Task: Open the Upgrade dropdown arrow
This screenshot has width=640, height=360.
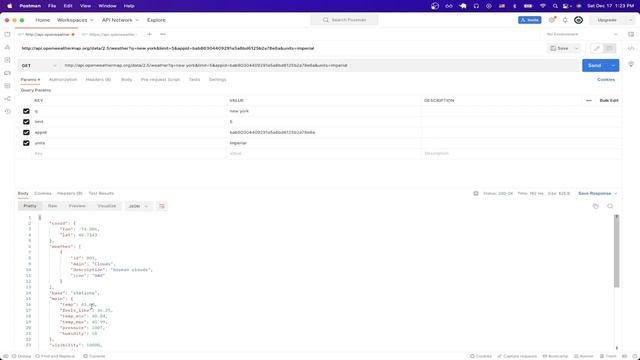Action: [x=630, y=20]
